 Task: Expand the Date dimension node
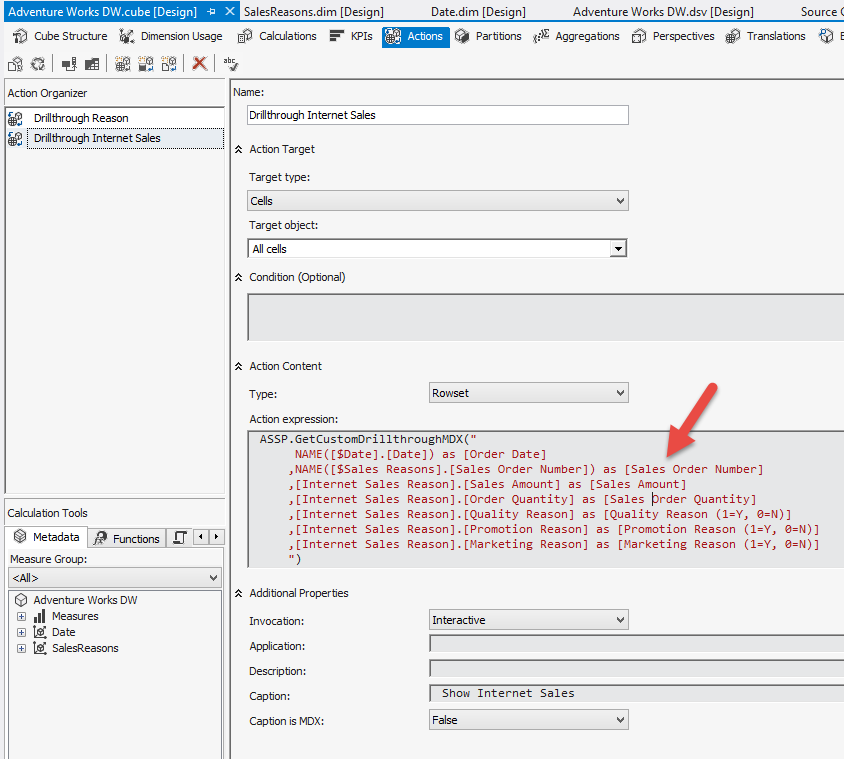point(21,632)
